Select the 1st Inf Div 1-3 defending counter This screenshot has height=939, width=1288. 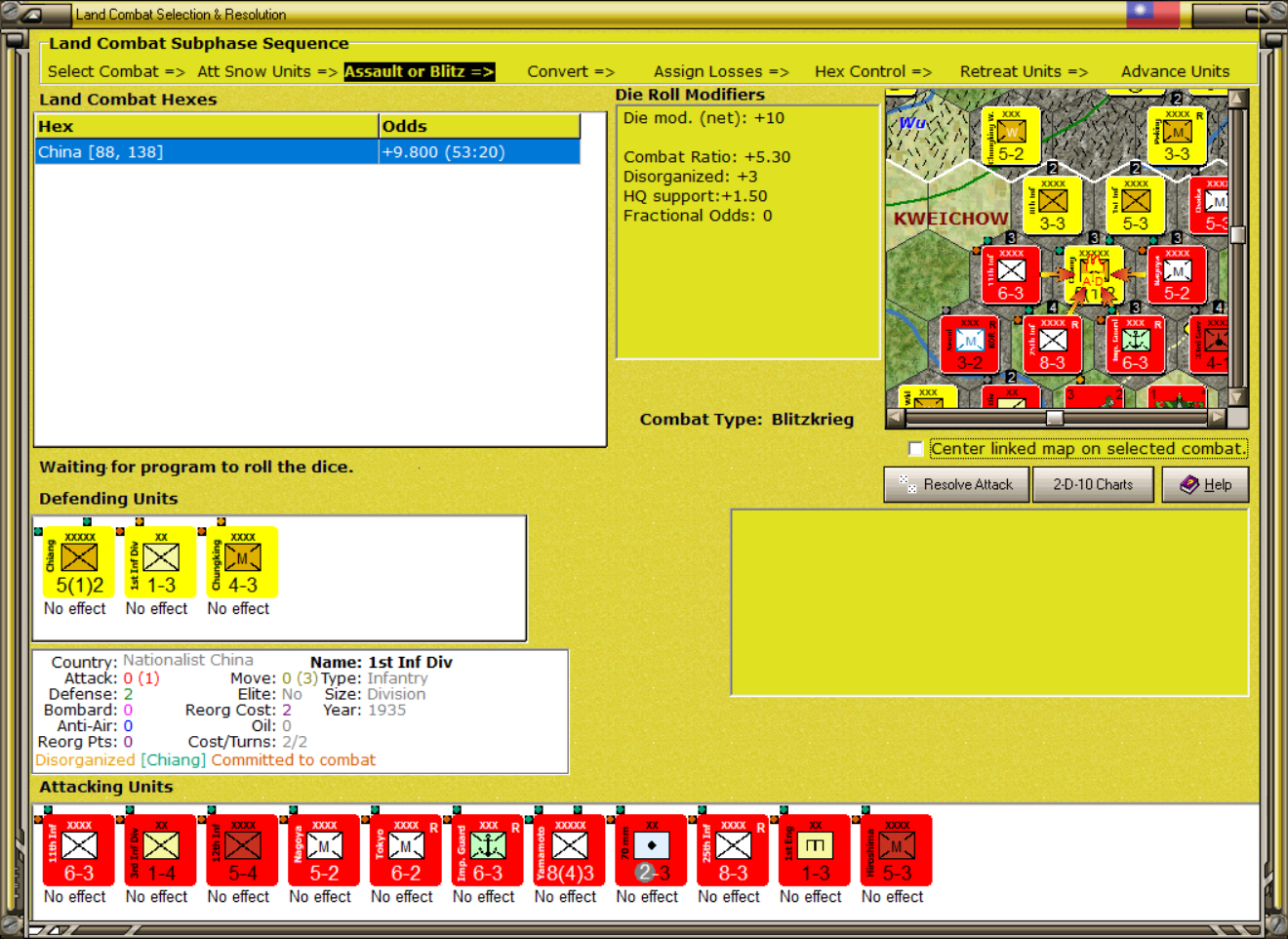tap(160, 562)
